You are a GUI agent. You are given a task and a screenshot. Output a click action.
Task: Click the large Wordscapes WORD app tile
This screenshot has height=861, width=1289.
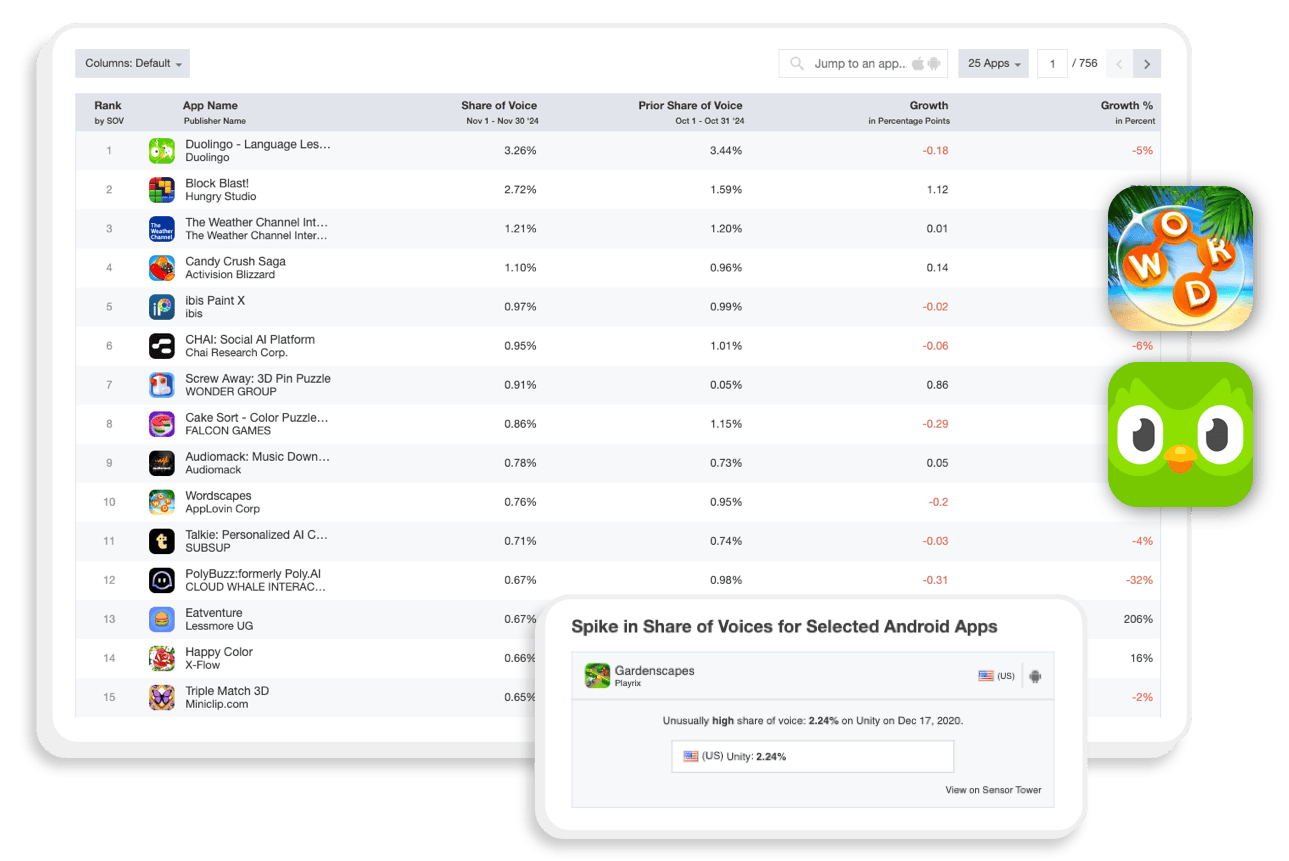[x=1180, y=258]
